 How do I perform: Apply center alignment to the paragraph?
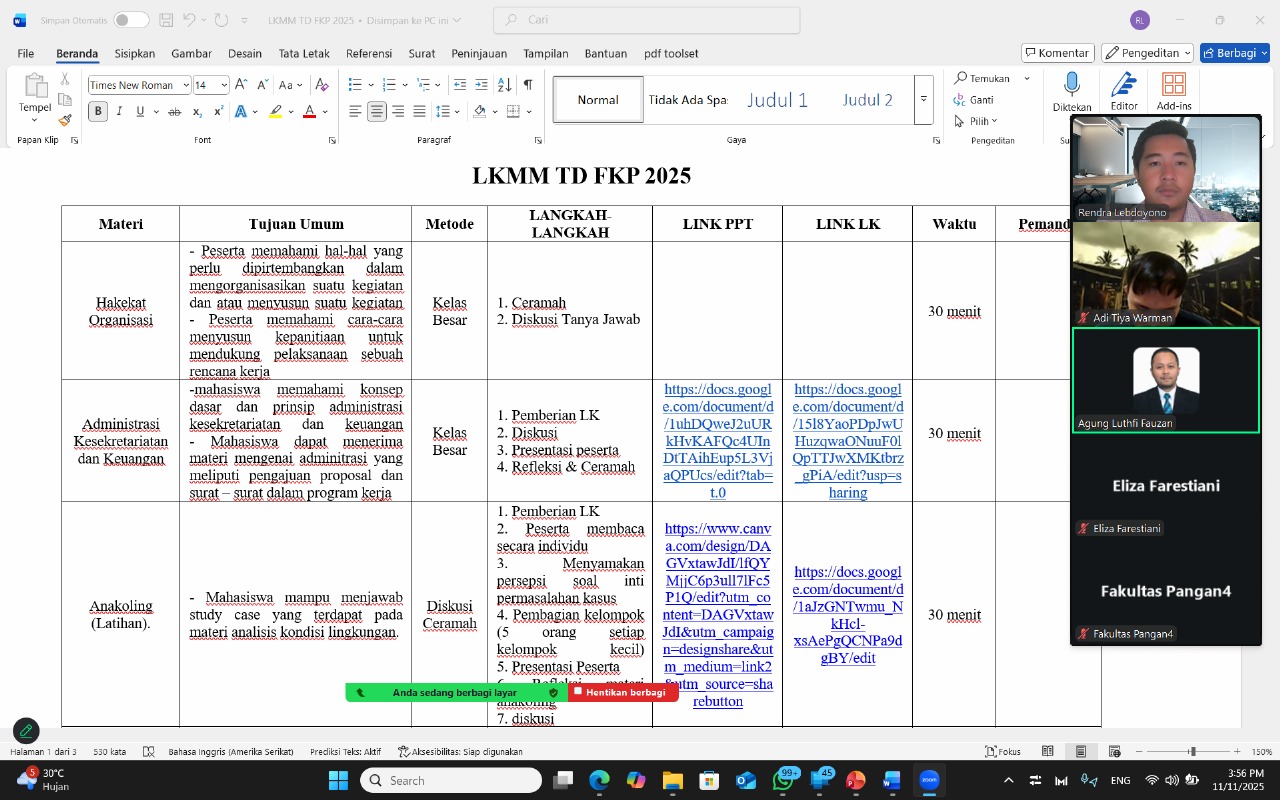coord(377,112)
